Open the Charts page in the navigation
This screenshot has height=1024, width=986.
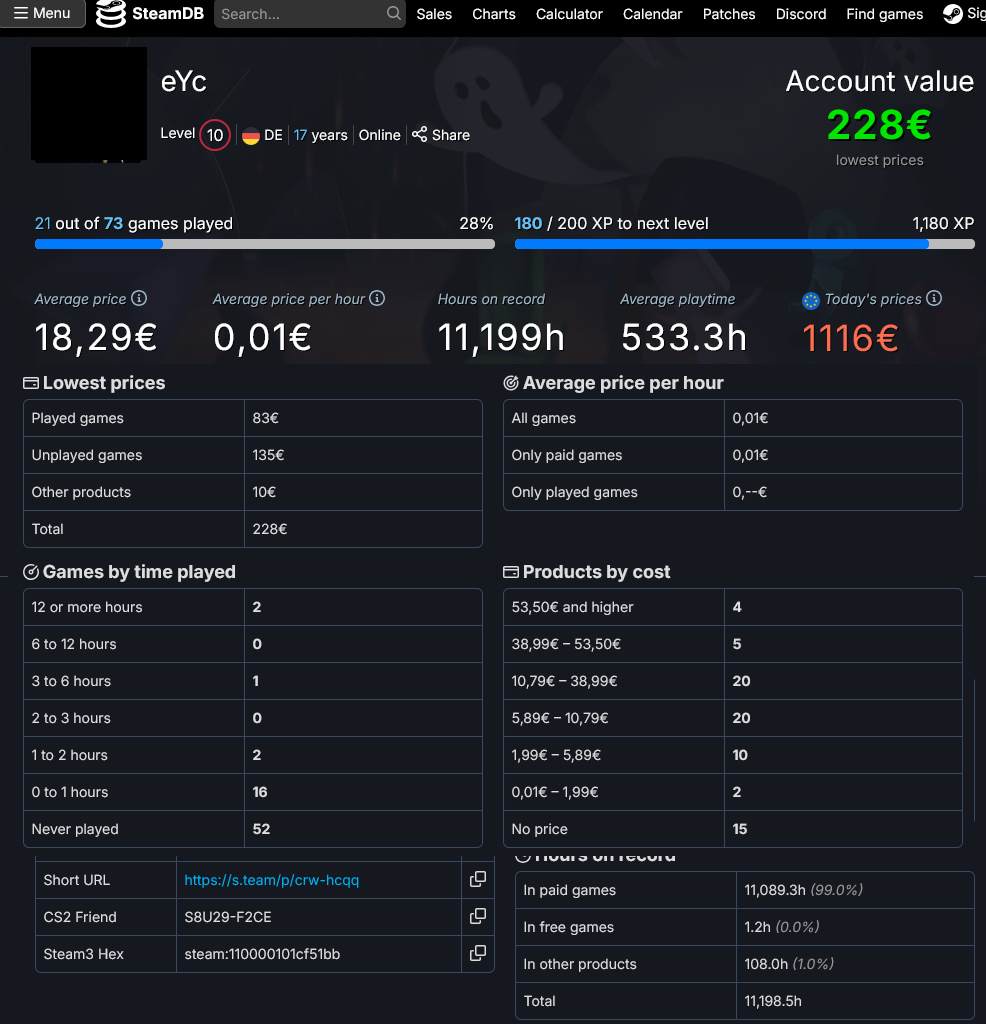tap(493, 14)
